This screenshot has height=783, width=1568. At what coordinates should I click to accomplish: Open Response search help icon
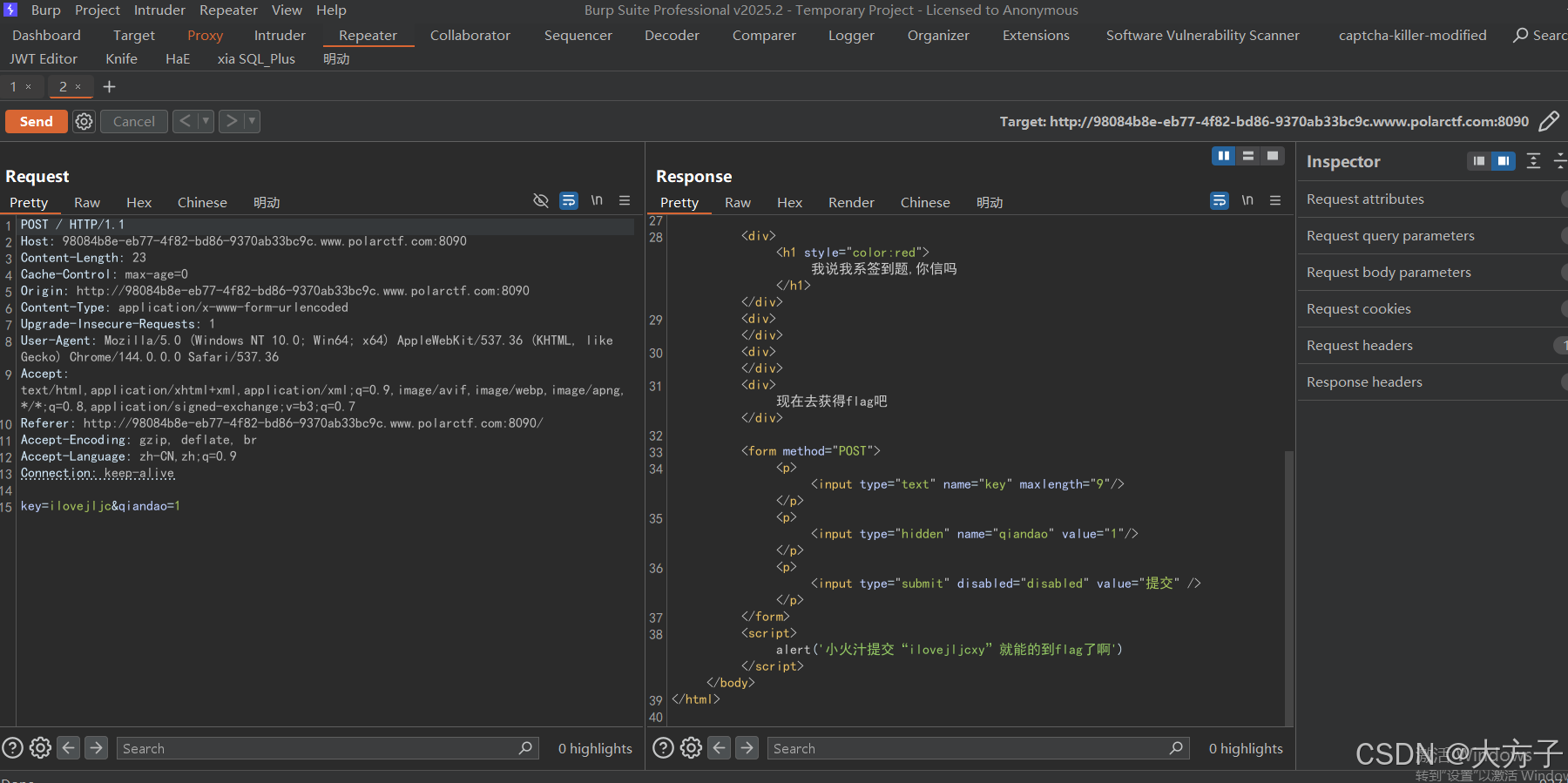click(663, 748)
